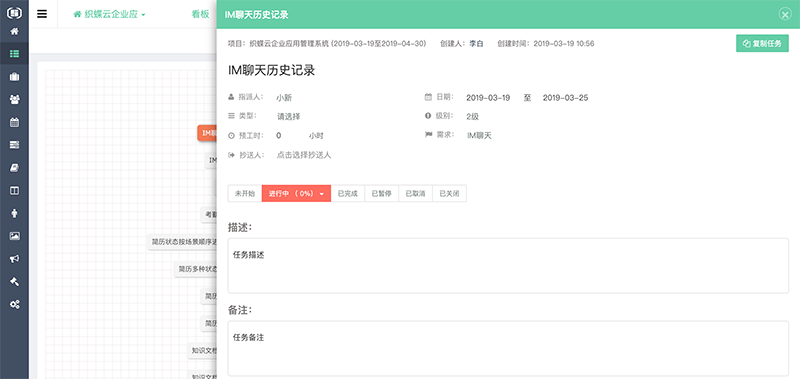
Task: Set task status to 已关闭
Action: click(449, 194)
